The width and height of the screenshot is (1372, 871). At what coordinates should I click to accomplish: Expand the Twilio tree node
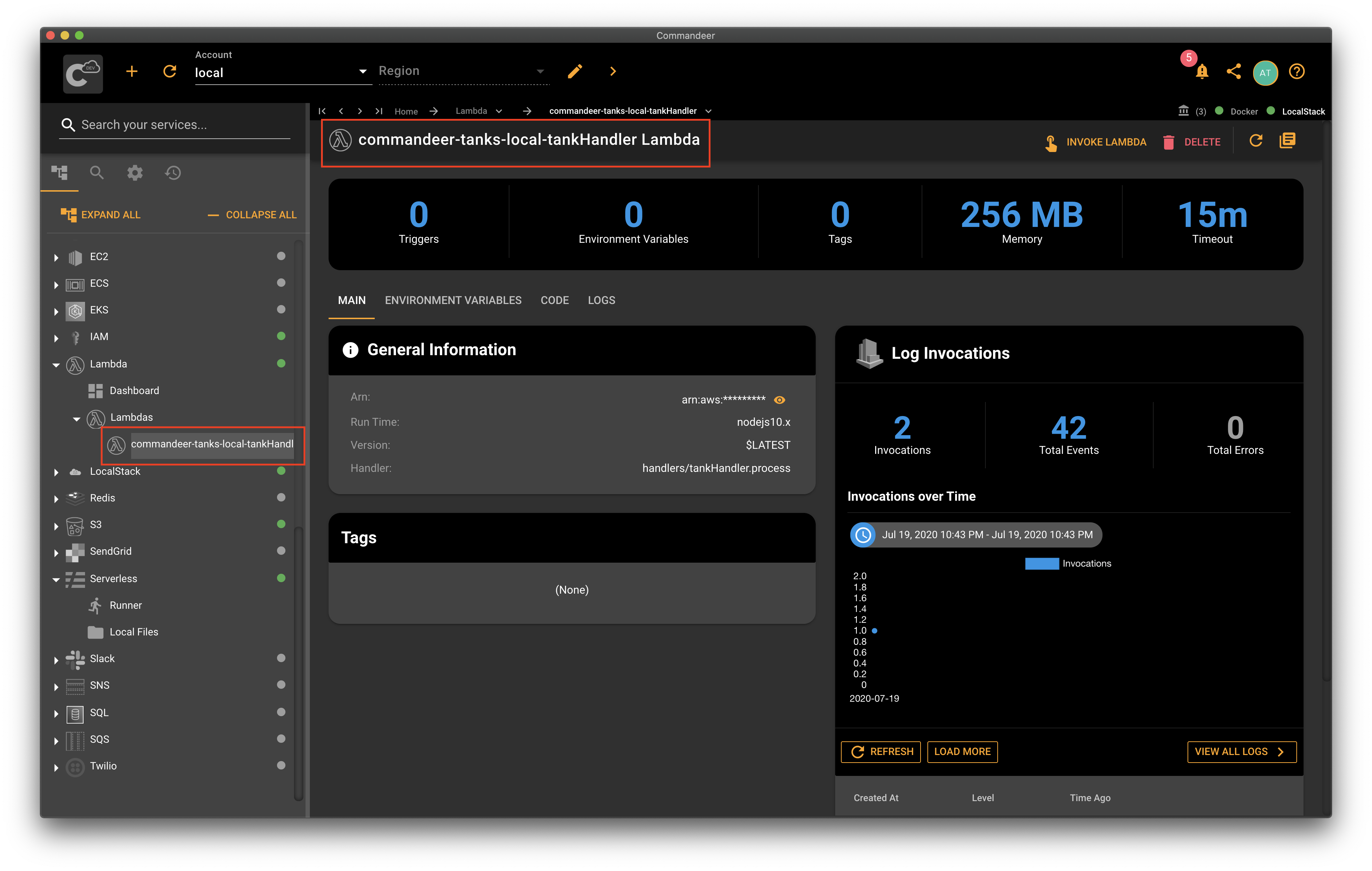click(x=57, y=767)
